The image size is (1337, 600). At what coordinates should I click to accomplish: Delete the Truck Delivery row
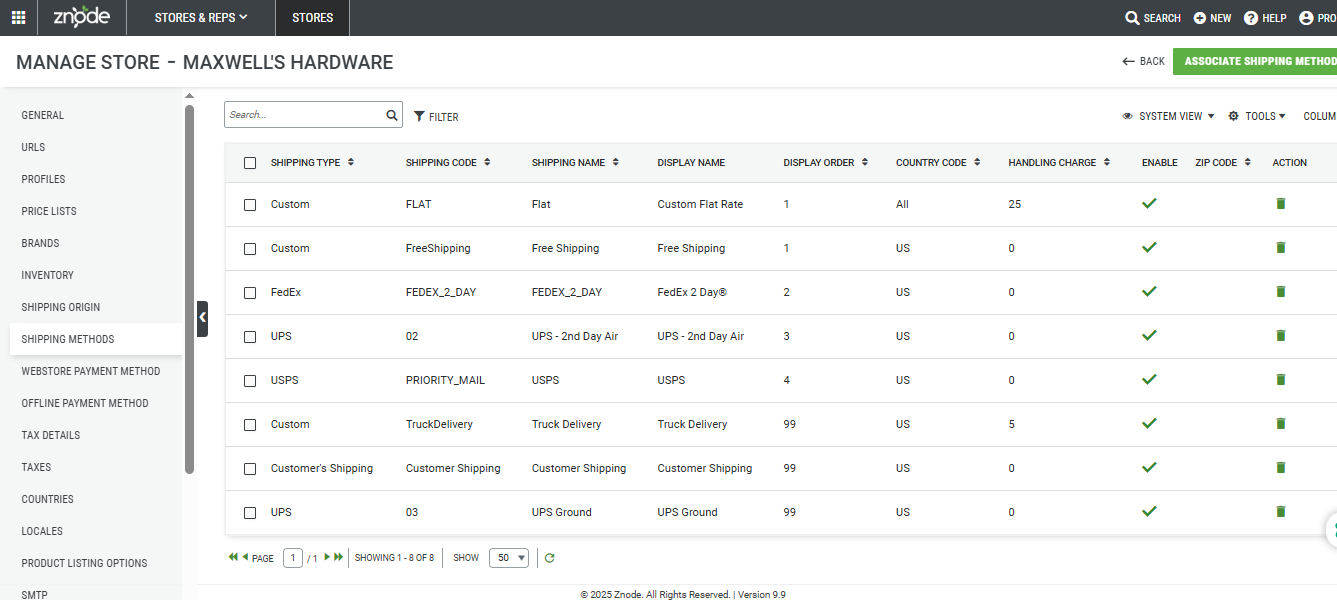(x=1281, y=424)
